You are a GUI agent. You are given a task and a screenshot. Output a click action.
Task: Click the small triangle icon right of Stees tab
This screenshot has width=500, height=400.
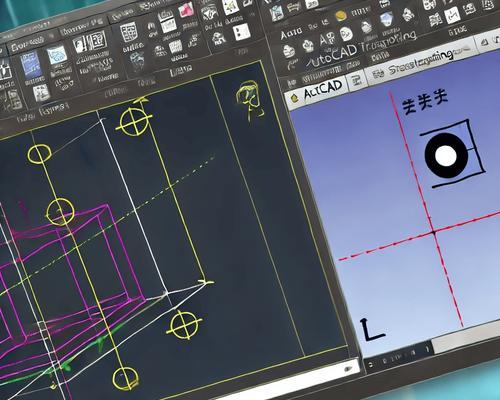(x=485, y=42)
